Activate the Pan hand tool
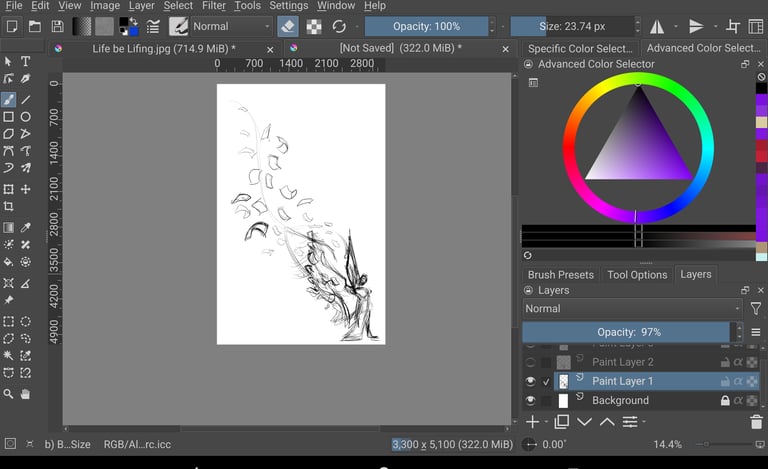This screenshot has width=768, height=469. pyautogui.click(x=26, y=394)
